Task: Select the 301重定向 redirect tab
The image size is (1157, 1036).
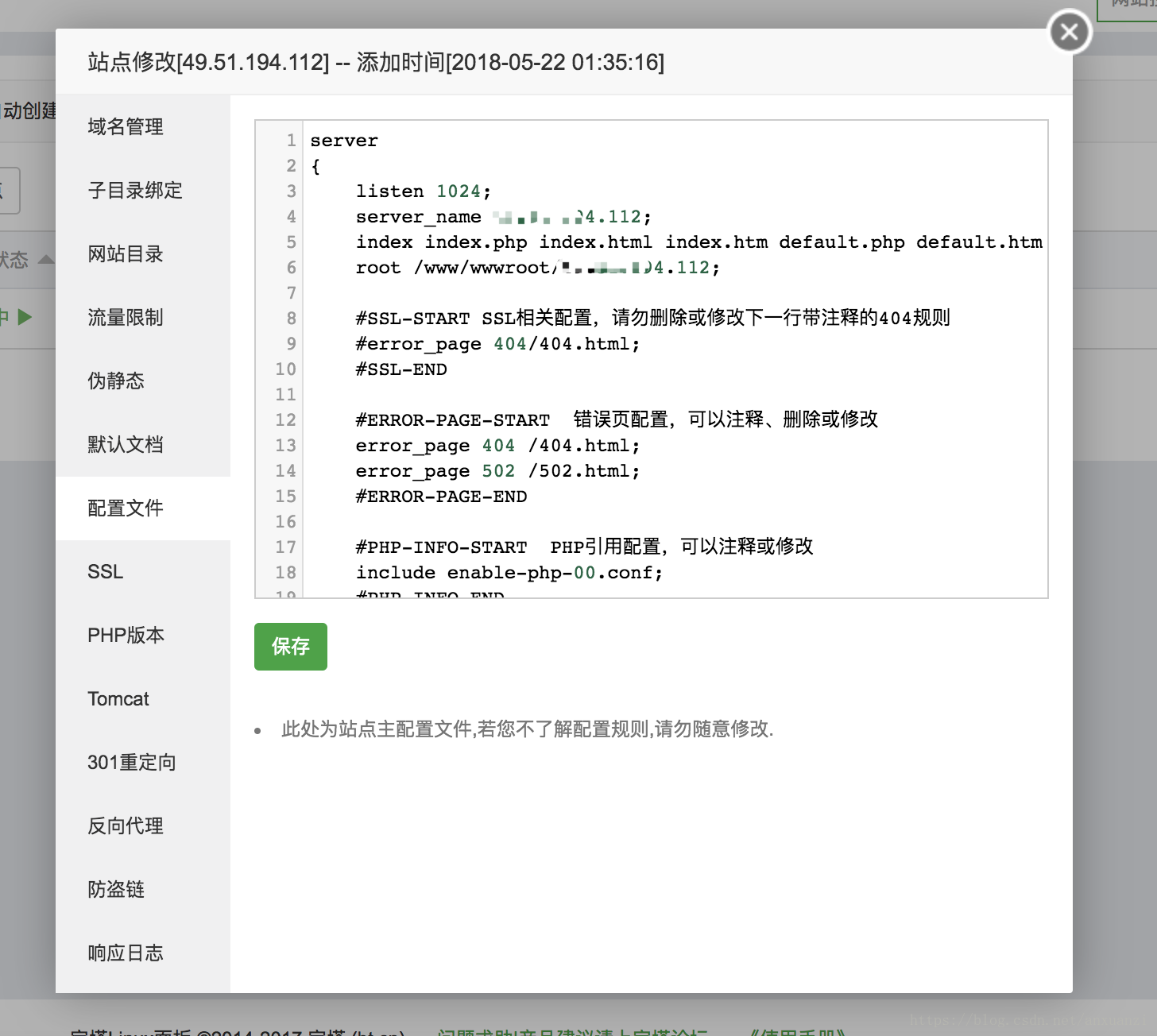Action: click(x=132, y=763)
